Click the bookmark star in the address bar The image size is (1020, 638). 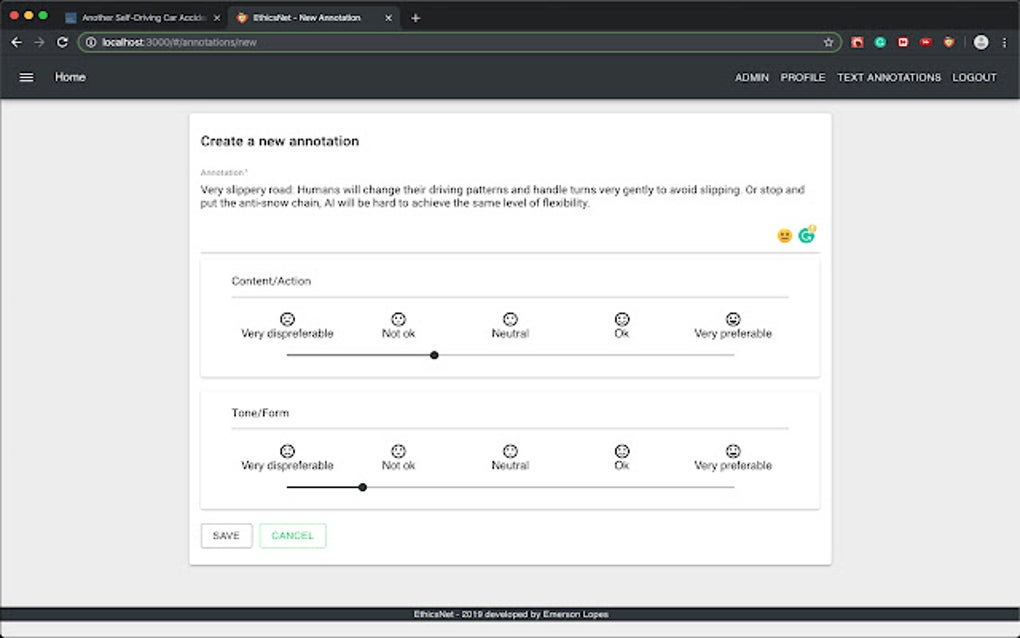point(828,42)
